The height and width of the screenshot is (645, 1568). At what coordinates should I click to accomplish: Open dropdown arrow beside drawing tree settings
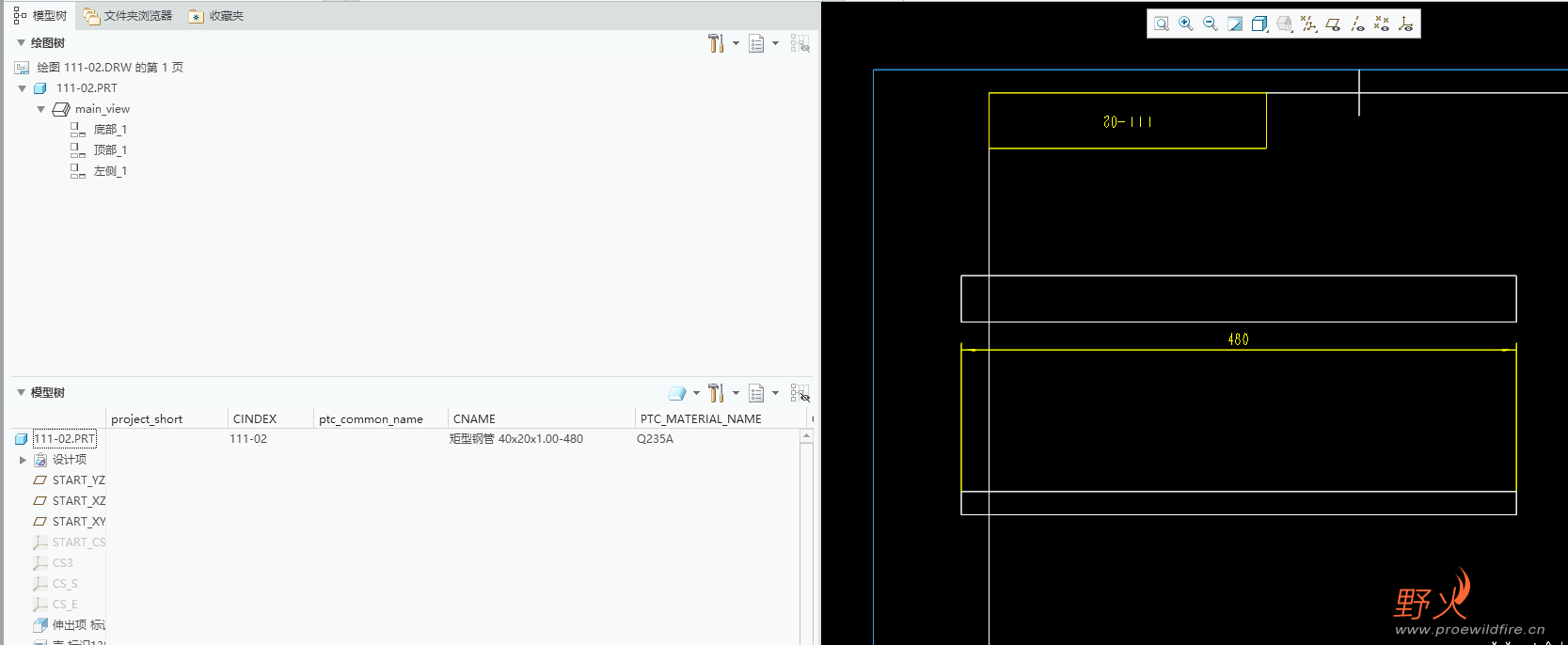coord(736,43)
